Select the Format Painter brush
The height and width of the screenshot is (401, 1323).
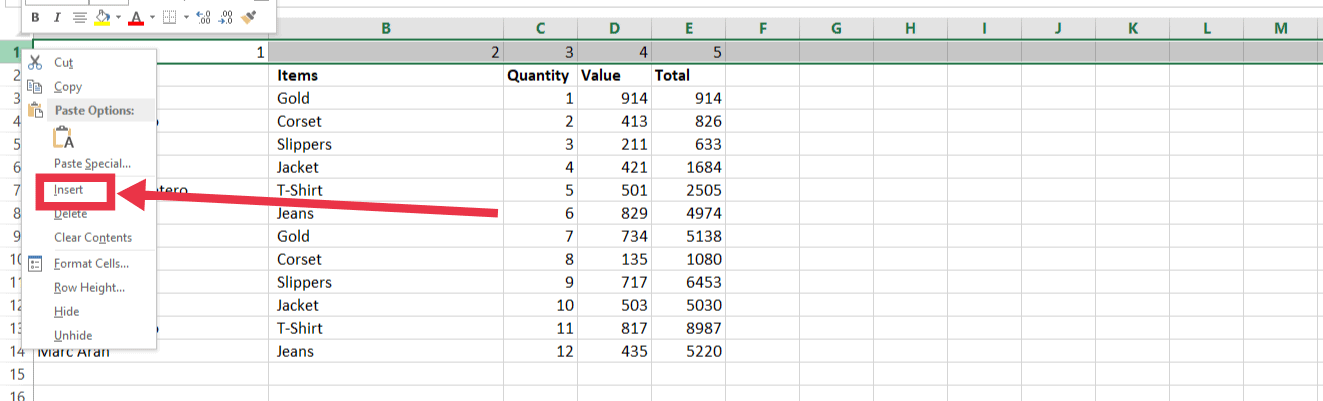point(249,17)
